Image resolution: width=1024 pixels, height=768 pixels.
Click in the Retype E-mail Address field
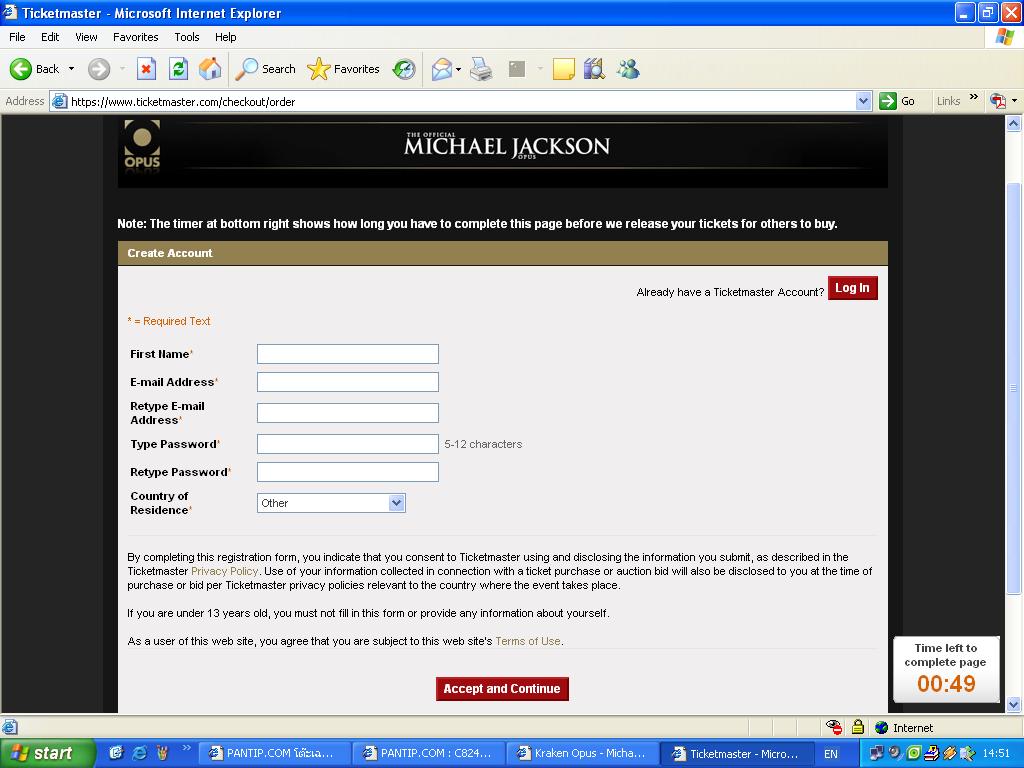[x=347, y=413]
